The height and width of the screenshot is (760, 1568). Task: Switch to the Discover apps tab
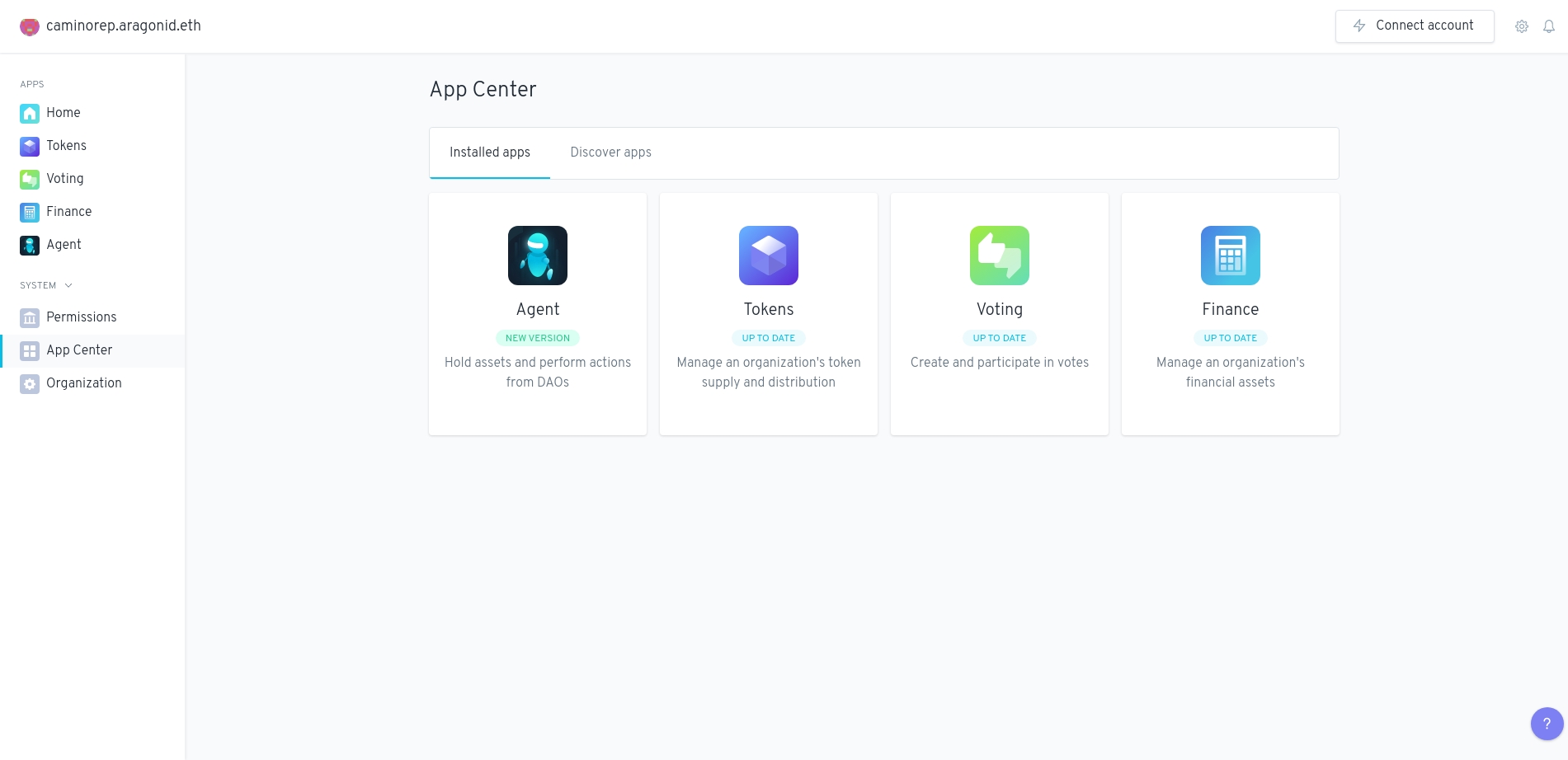click(610, 152)
